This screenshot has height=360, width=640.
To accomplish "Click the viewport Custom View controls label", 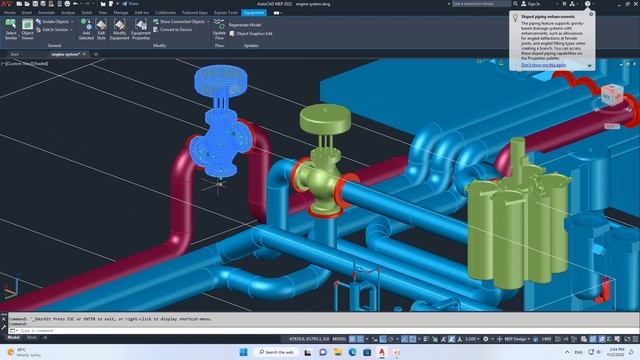I will pos(25,64).
